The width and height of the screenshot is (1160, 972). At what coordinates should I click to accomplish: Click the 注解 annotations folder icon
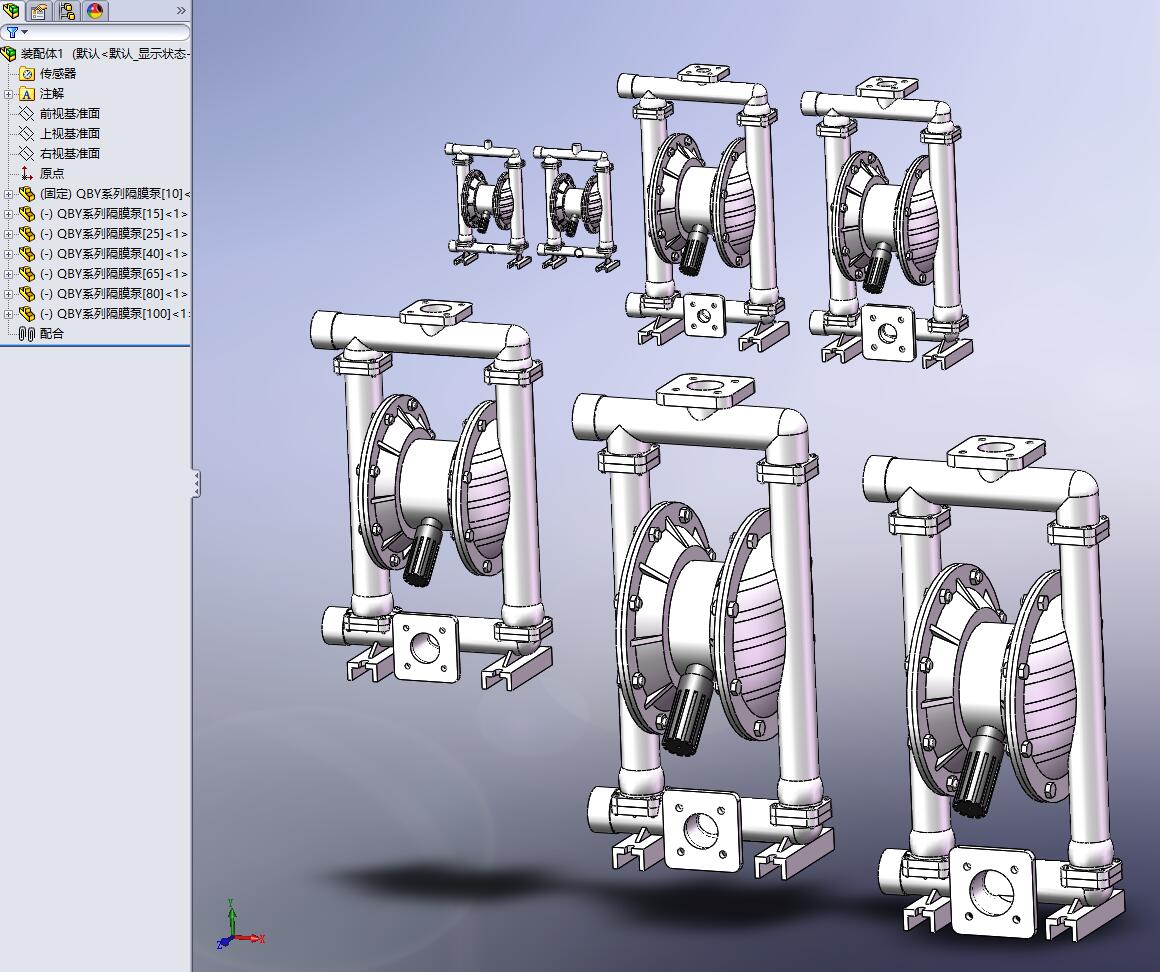click(27, 94)
